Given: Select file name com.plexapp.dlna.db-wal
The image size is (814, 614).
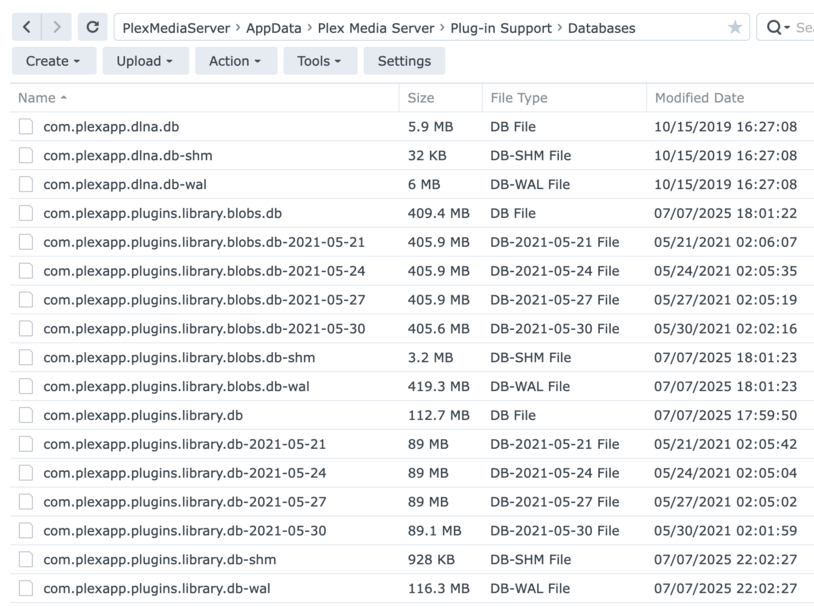Looking at the screenshot, I should coord(125,184).
